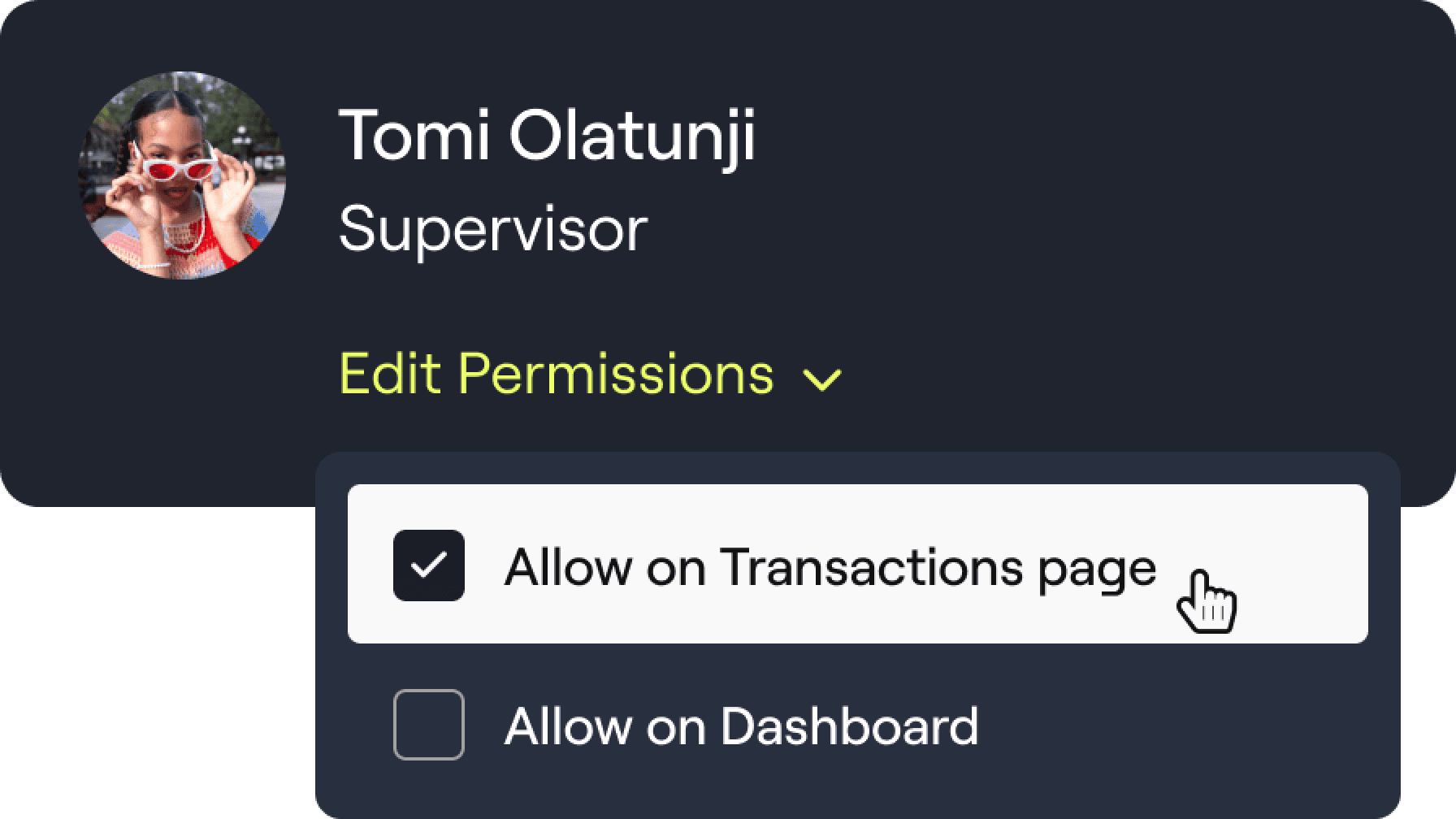
Task: Click the surname "Olatunji" in the header
Action: point(632,136)
